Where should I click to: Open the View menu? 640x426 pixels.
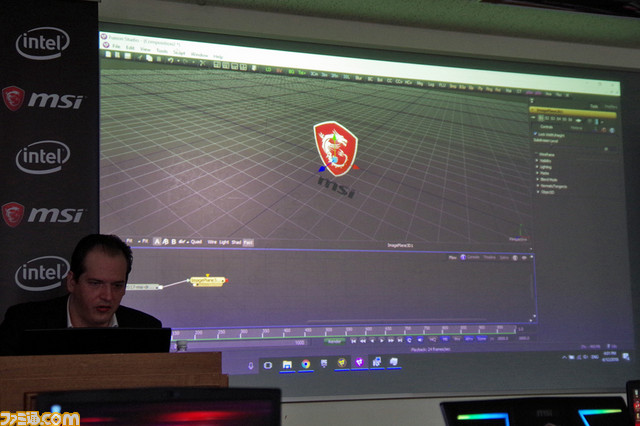pos(145,49)
